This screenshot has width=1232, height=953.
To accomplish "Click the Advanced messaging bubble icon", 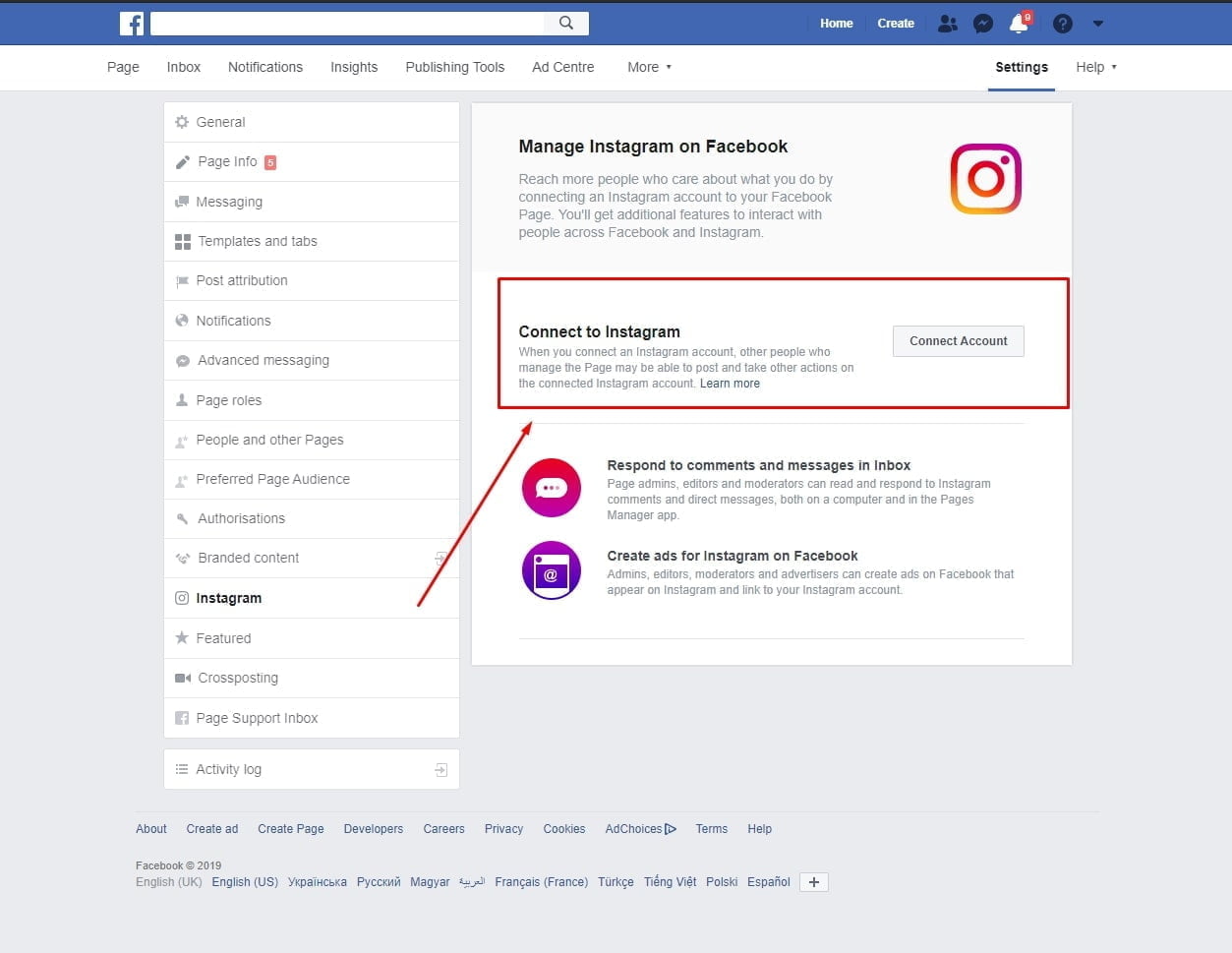I will click(x=183, y=361).
